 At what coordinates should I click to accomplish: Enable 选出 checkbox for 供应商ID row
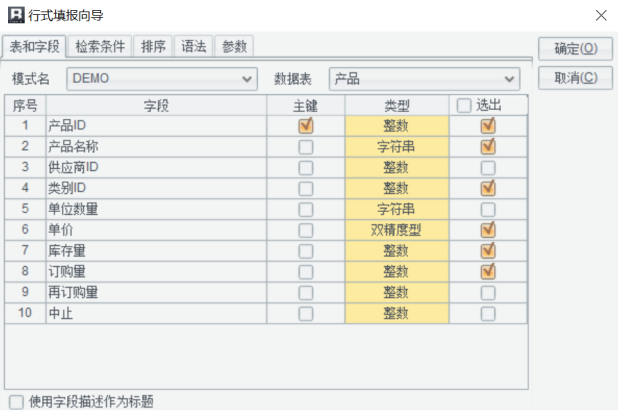pyautogui.click(x=488, y=168)
